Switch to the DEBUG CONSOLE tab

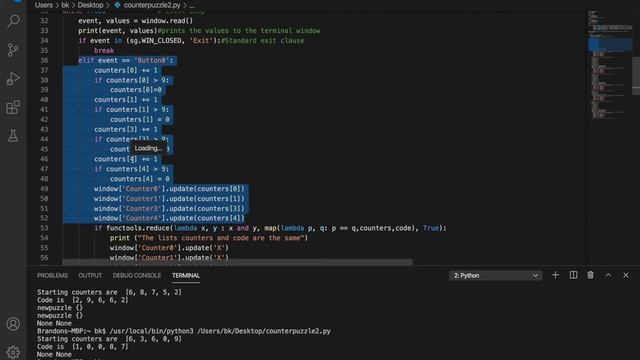click(137, 276)
